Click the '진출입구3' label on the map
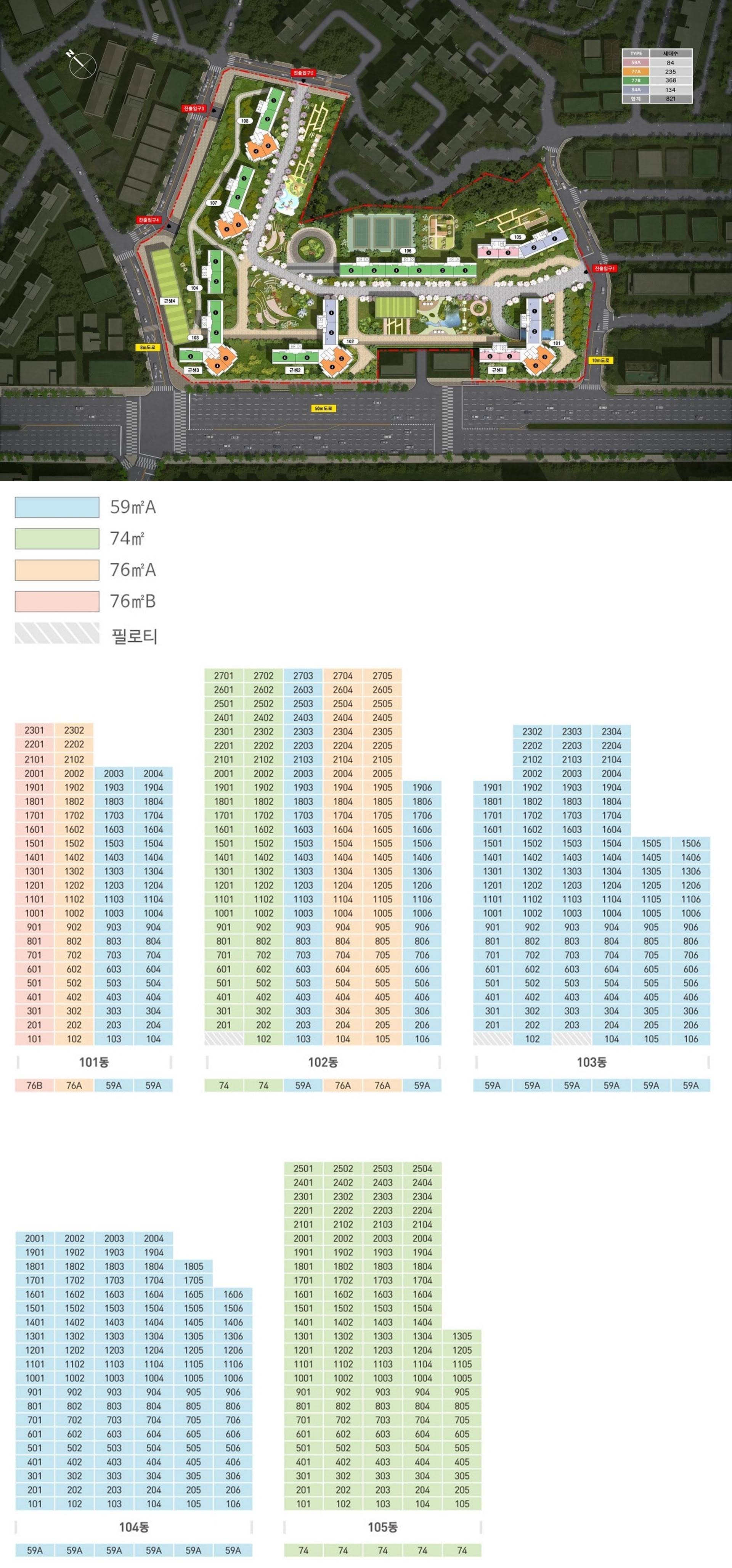Screen dimensions: 732x1568 pos(194,108)
